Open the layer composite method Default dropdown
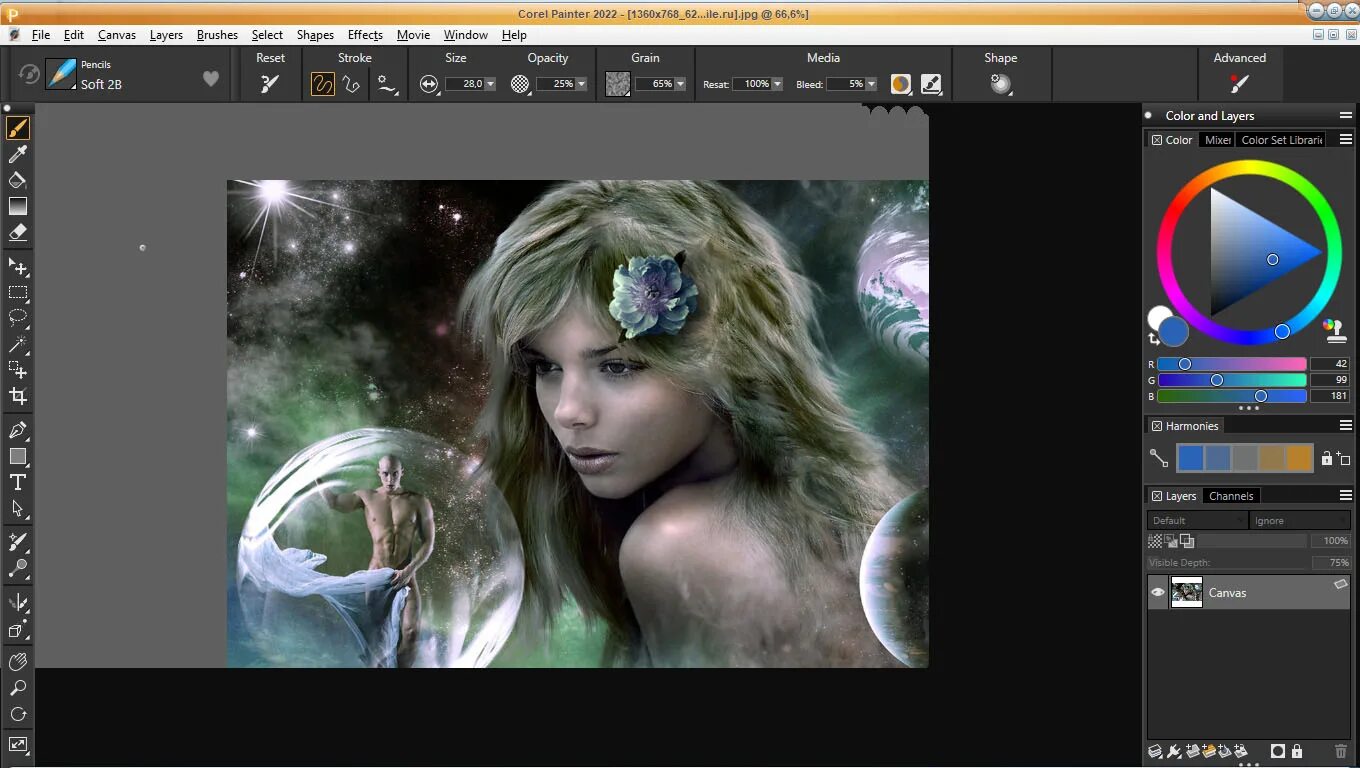This screenshot has height=768, width=1360. click(x=1197, y=520)
